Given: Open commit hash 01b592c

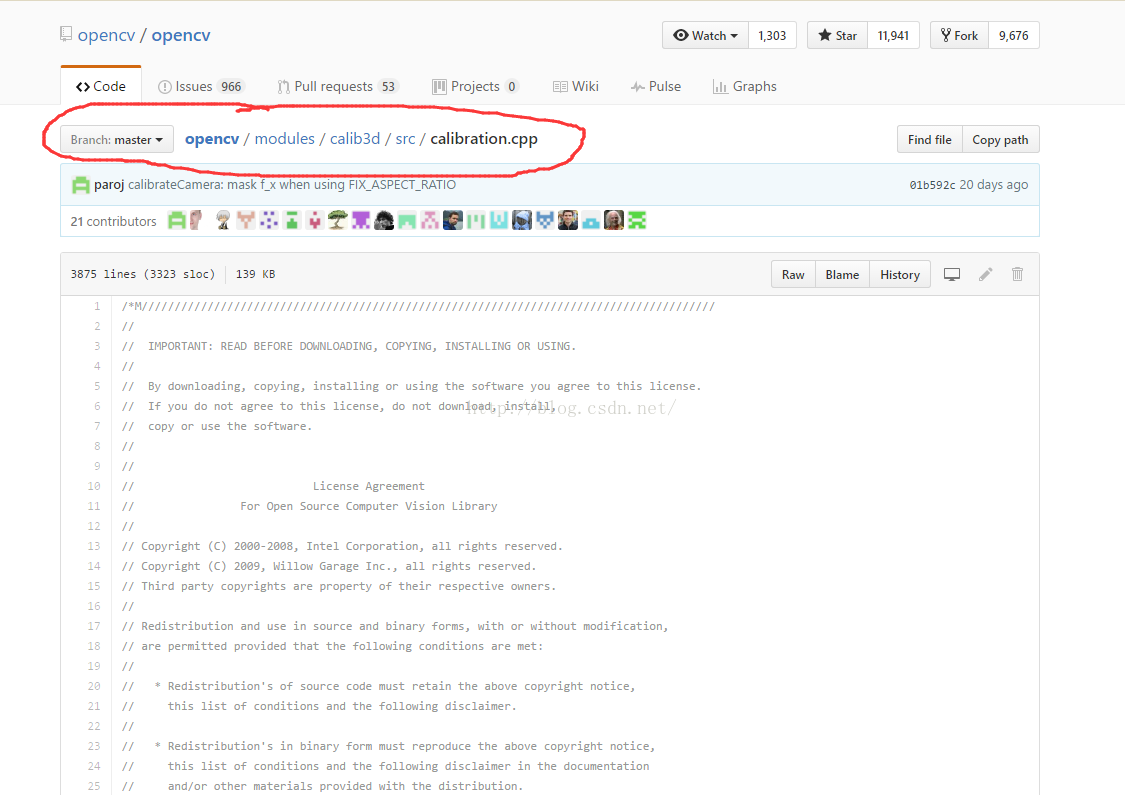Looking at the screenshot, I should point(932,184).
